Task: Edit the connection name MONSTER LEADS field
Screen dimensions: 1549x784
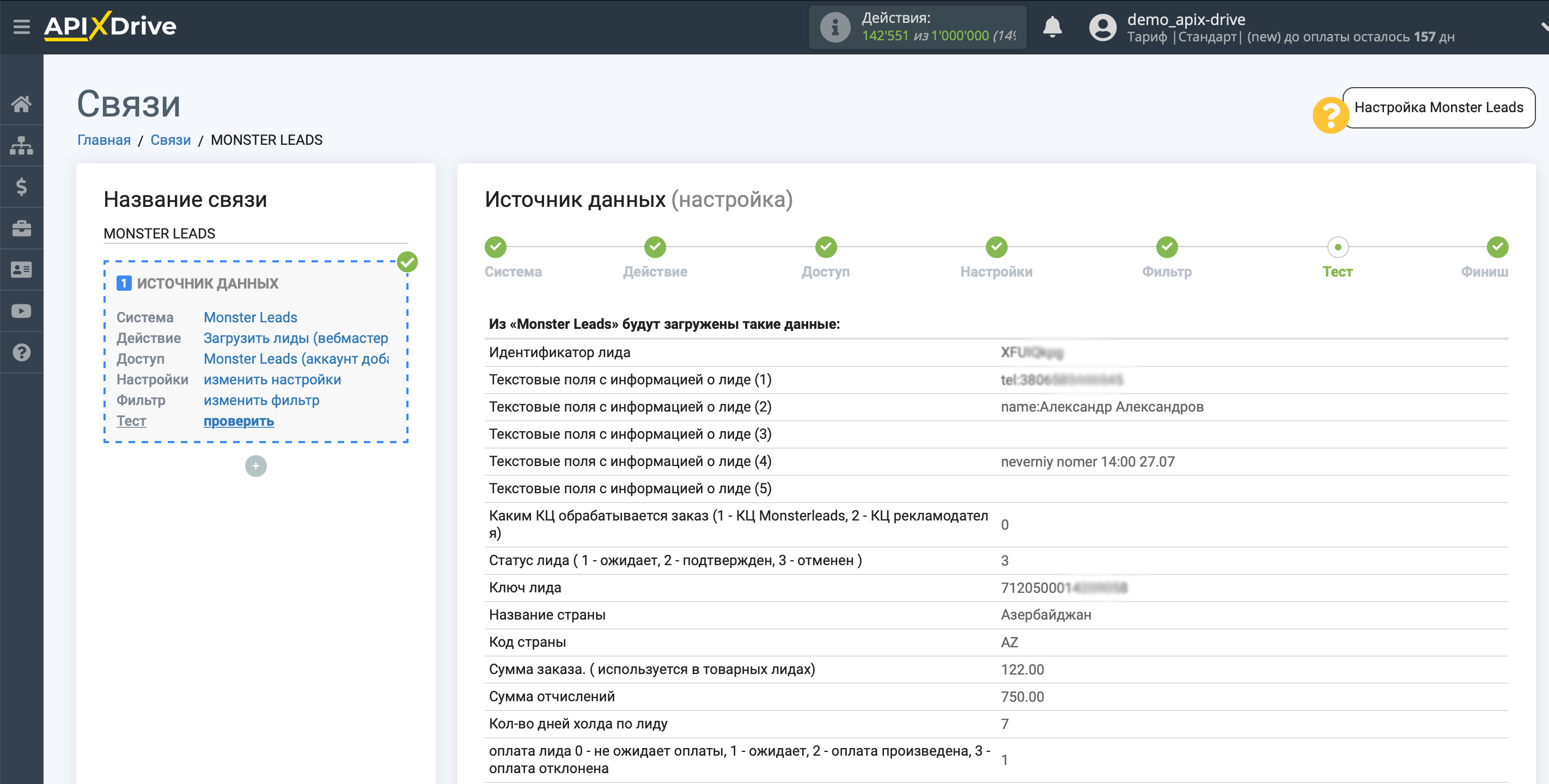Action: coord(255,233)
